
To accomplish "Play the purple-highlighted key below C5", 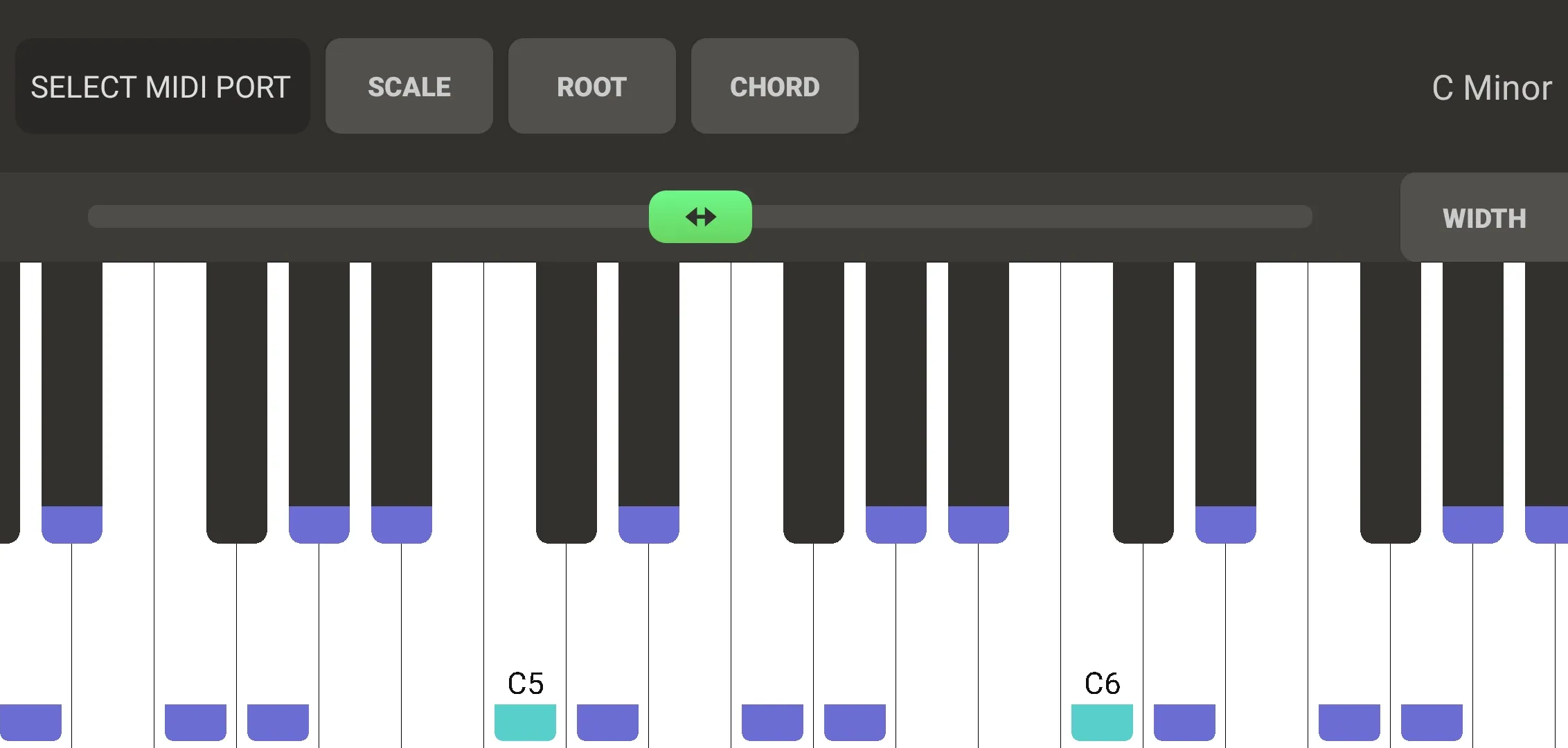I will click(606, 722).
